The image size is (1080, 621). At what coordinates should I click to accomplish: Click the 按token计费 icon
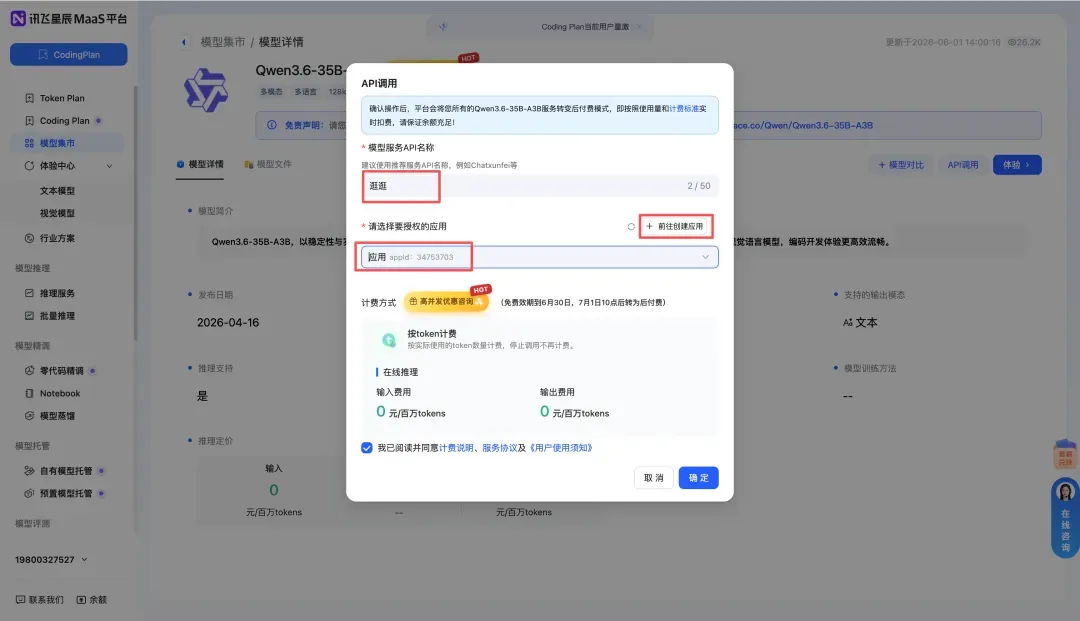click(x=389, y=339)
